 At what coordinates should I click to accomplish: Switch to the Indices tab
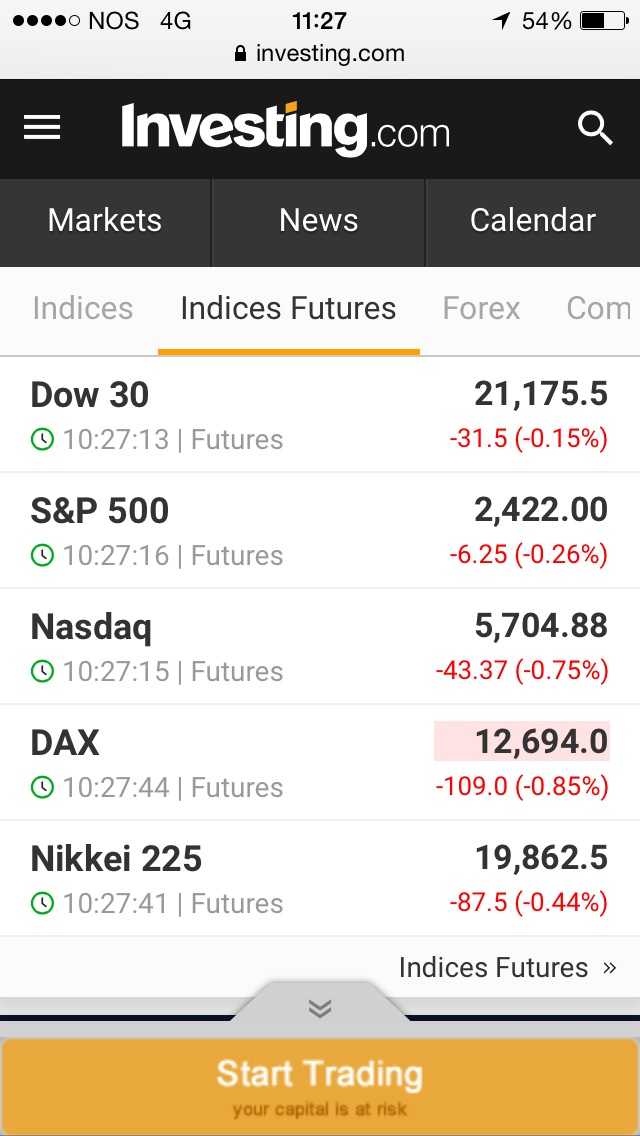click(x=82, y=309)
